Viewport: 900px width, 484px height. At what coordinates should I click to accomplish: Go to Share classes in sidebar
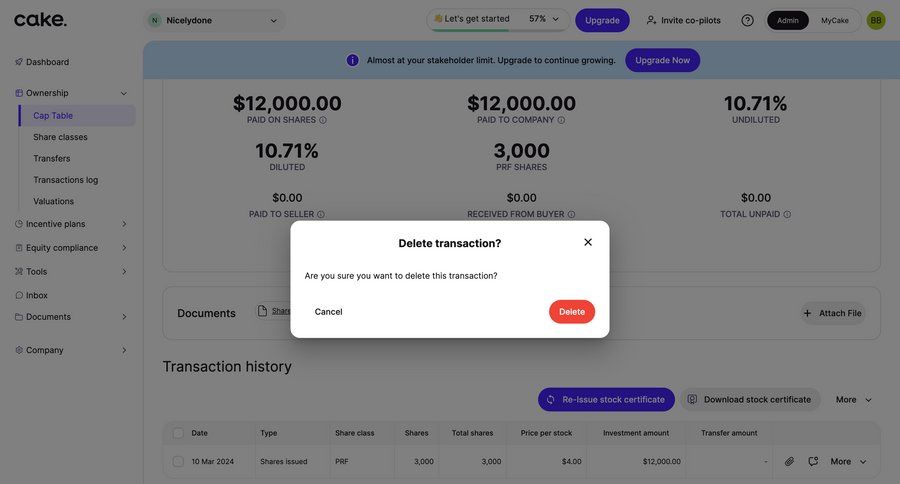click(x=60, y=137)
